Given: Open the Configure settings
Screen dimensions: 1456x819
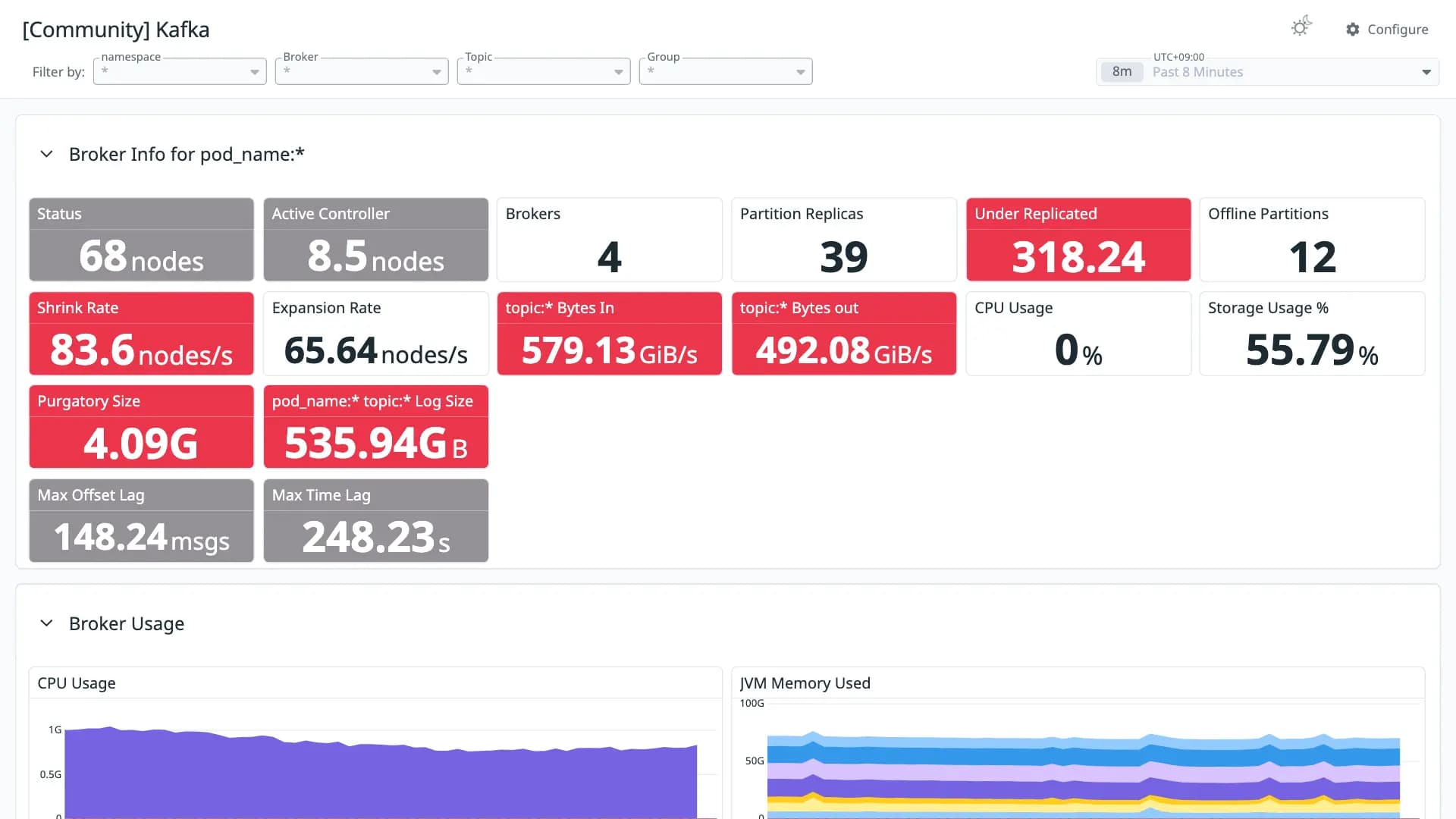Looking at the screenshot, I should (x=1387, y=30).
